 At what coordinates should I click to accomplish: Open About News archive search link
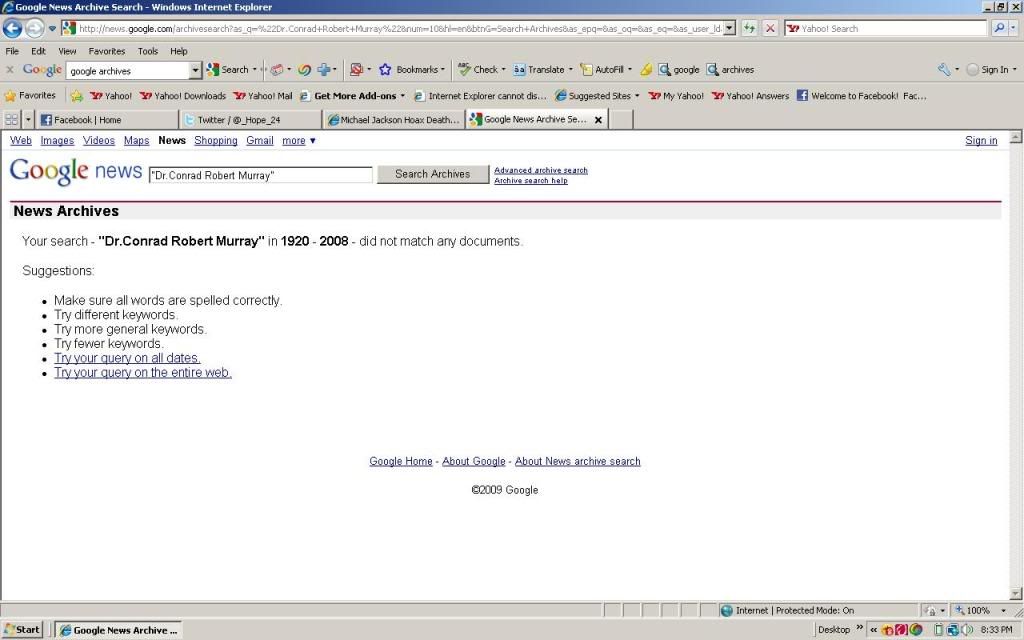coord(577,461)
